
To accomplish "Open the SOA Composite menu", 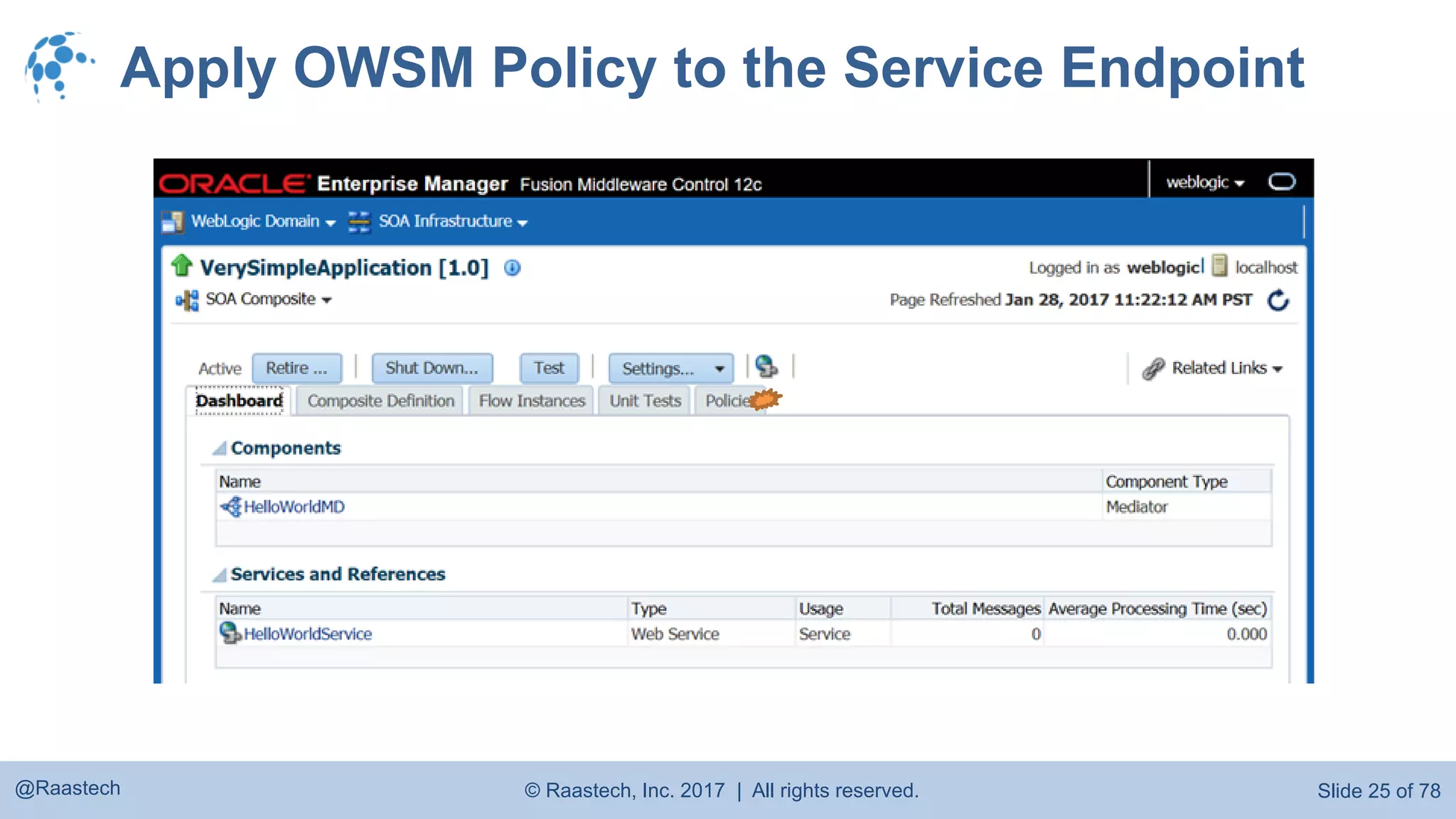I will [x=269, y=299].
